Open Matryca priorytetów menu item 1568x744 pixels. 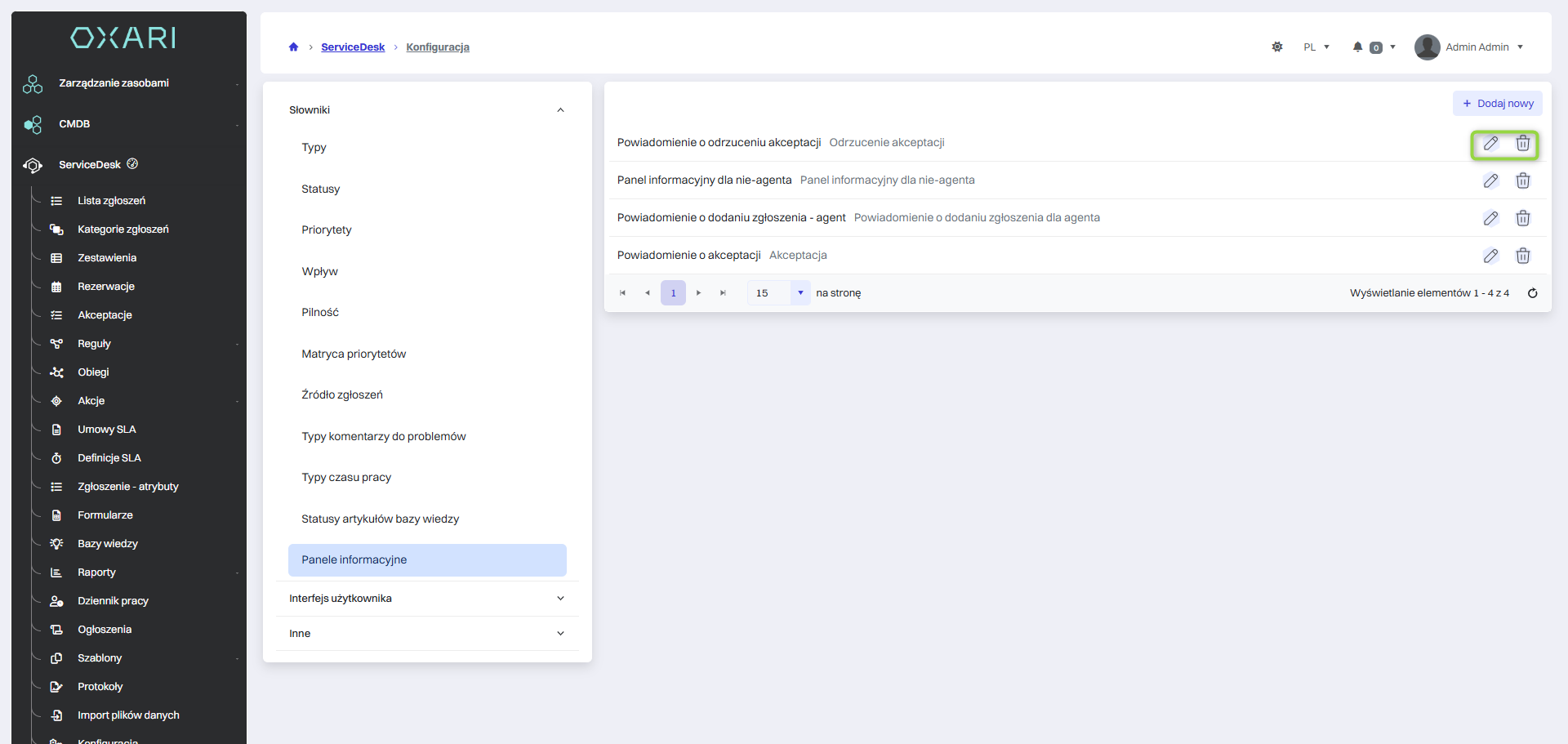(x=353, y=354)
